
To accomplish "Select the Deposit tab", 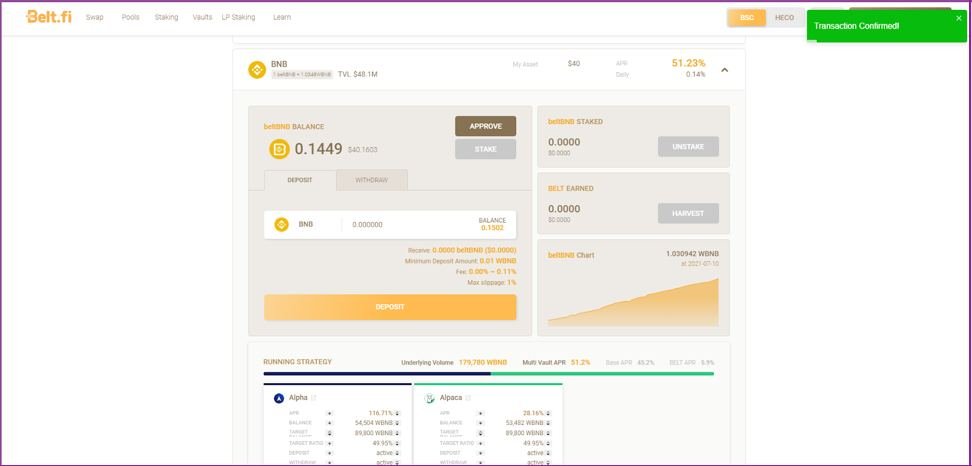I will 300,180.
